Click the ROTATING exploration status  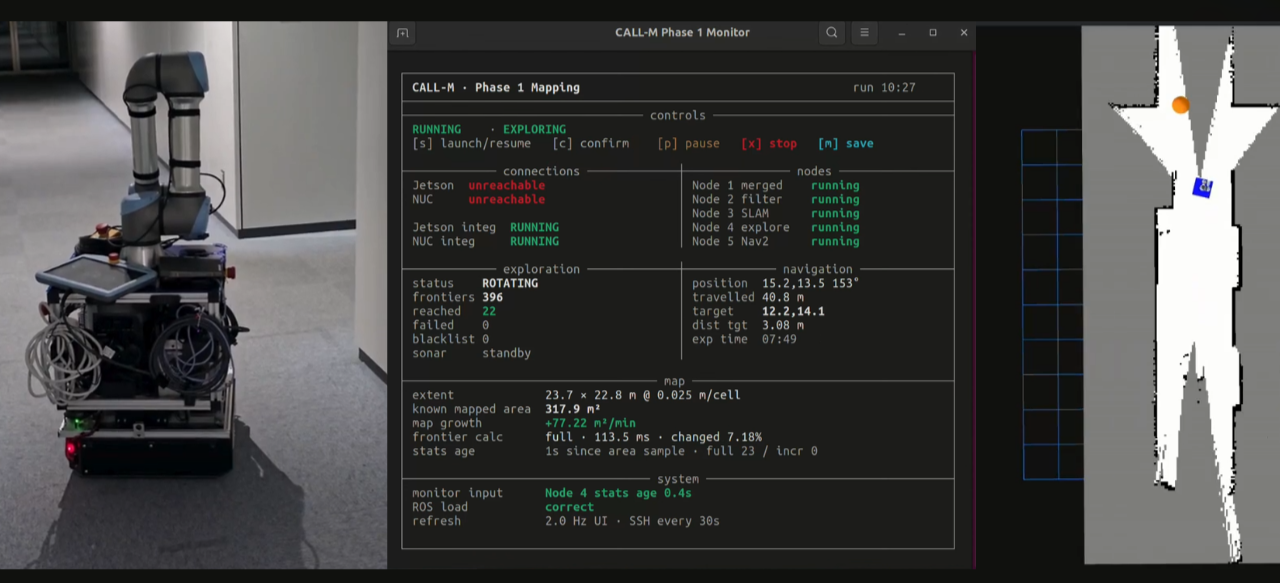tap(510, 284)
